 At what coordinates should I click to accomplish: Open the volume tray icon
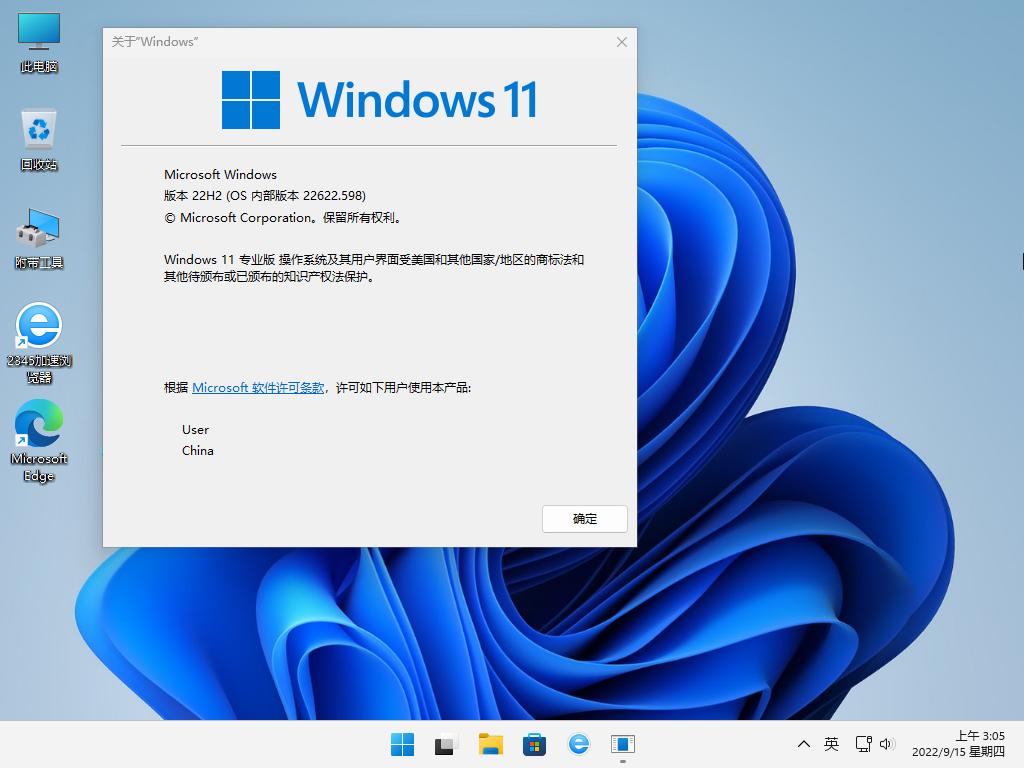(x=886, y=744)
